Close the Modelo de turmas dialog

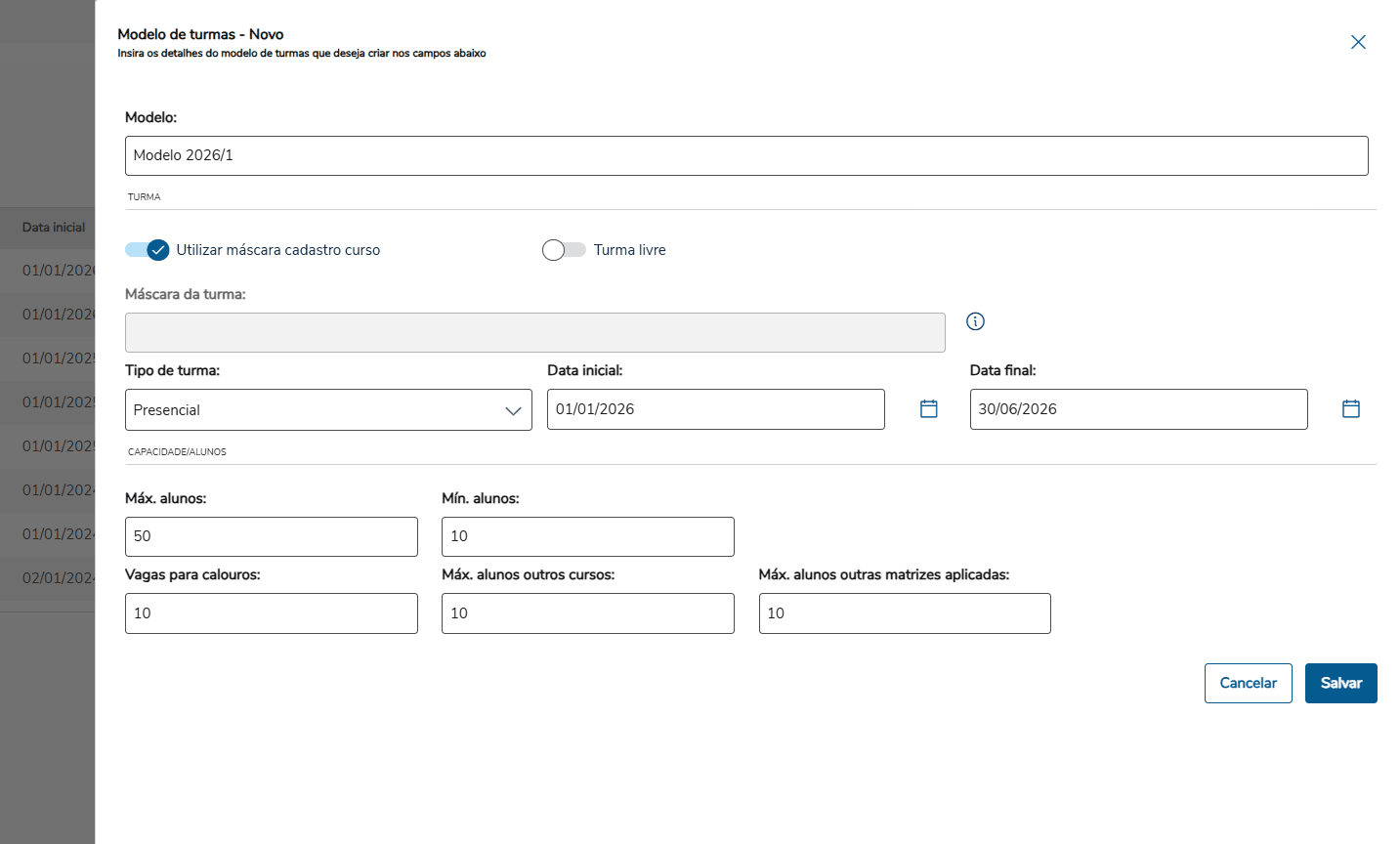pos(1358,42)
